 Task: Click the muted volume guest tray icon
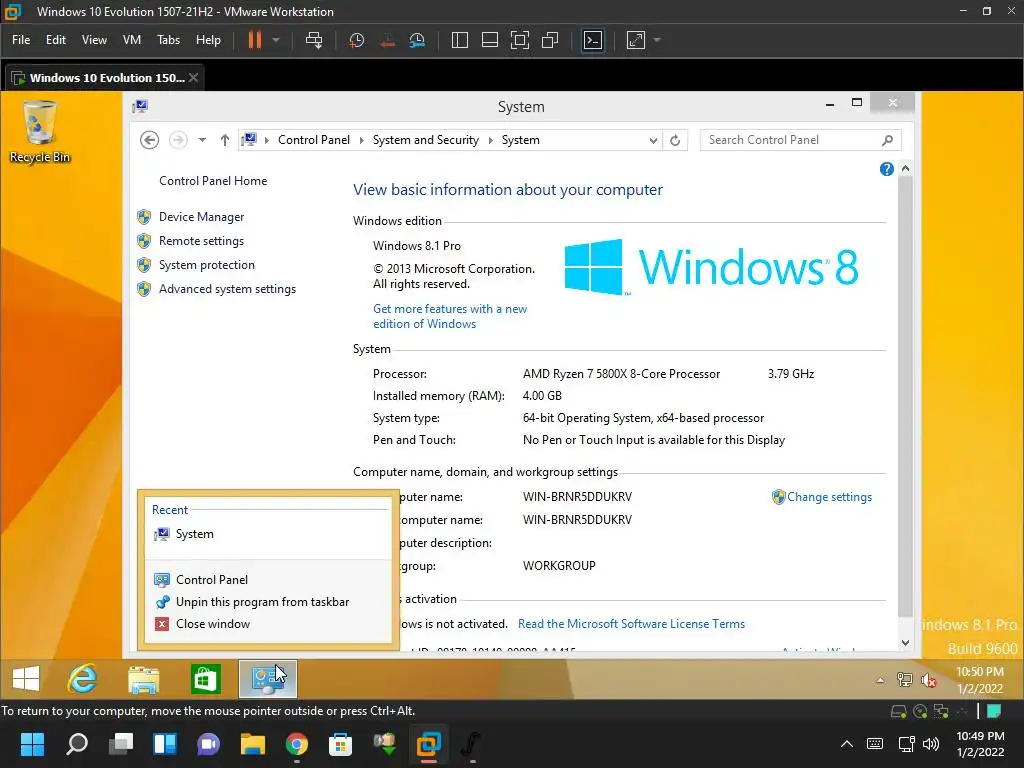(x=929, y=680)
